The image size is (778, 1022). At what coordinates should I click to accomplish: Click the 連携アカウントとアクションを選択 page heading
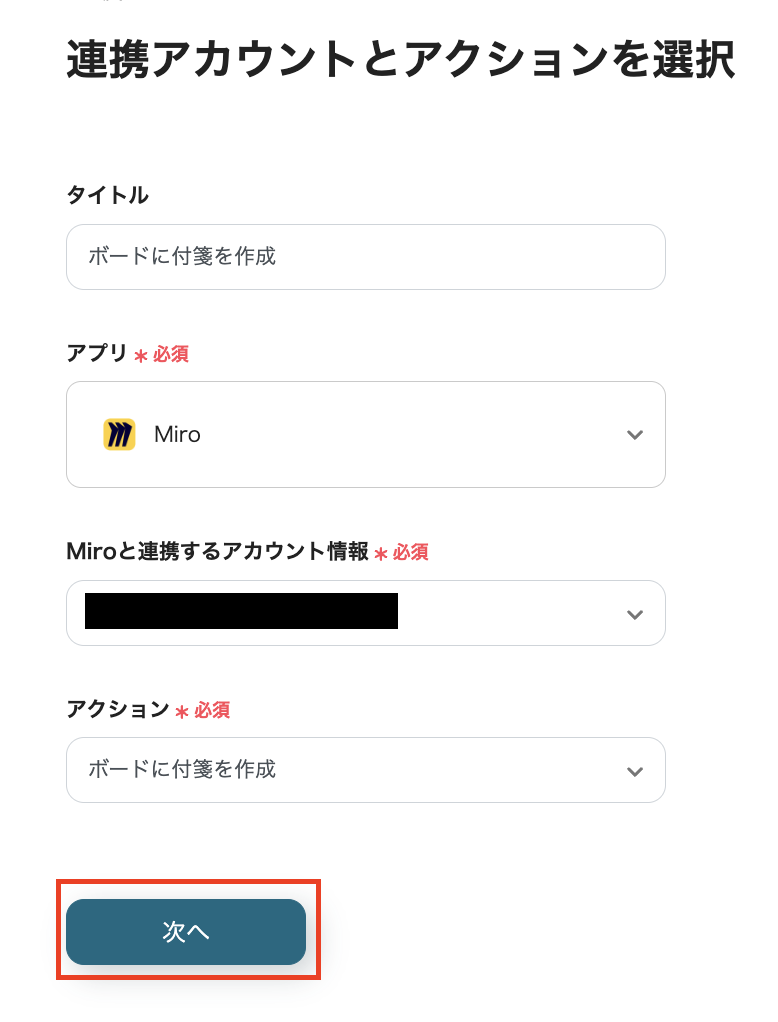tap(400, 60)
